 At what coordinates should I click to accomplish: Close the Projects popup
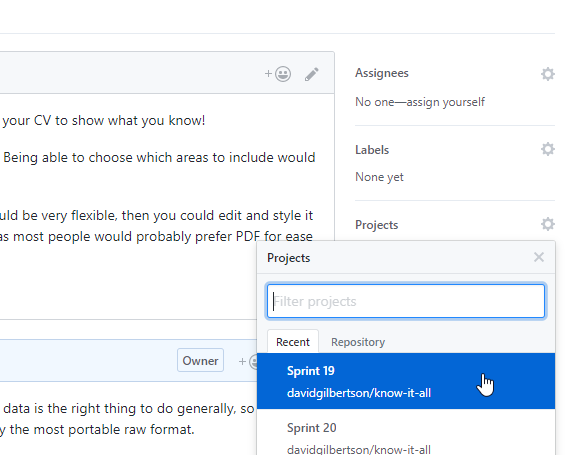tap(539, 257)
